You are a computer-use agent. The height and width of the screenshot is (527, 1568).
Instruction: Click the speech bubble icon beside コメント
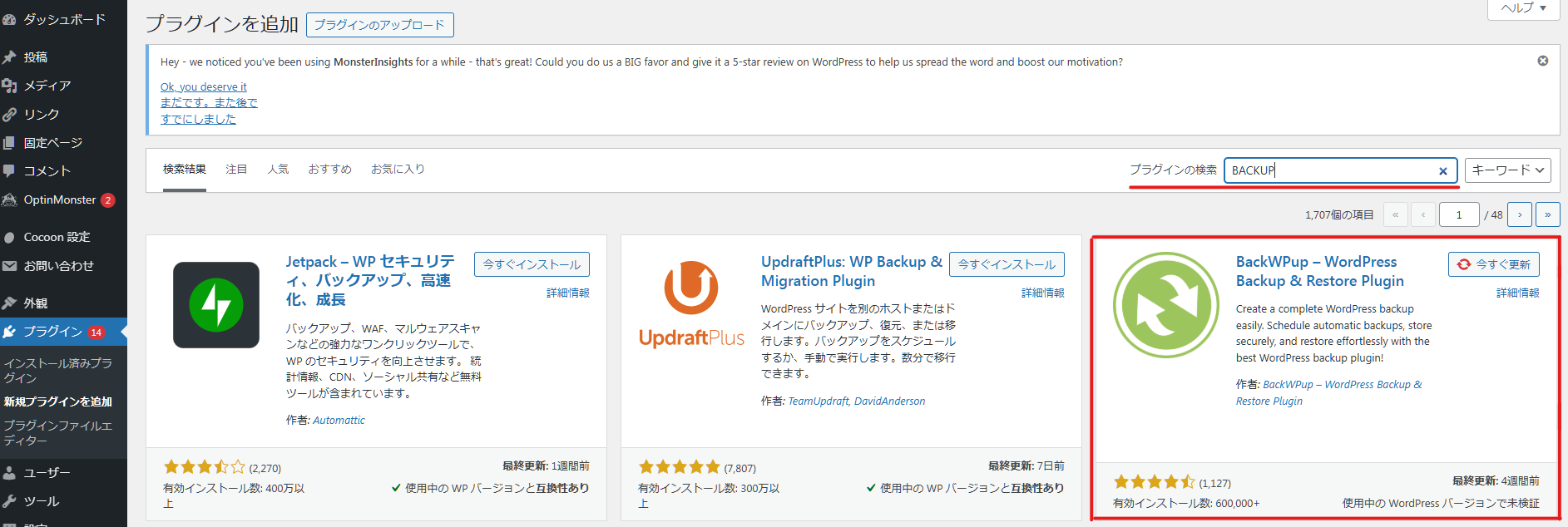[9, 171]
